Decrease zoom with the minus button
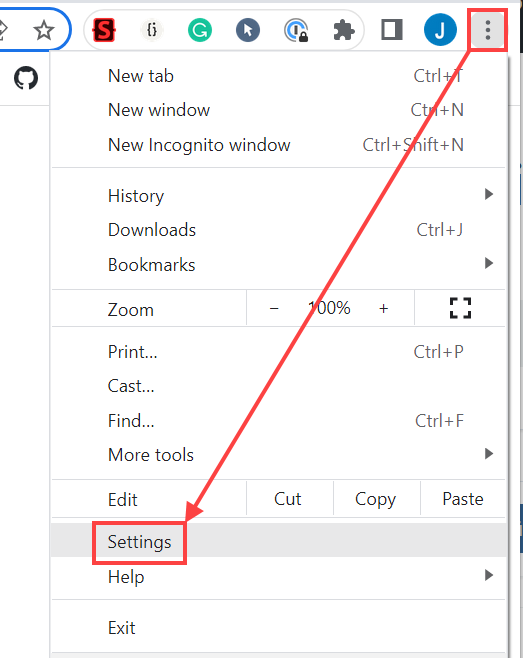The width and height of the screenshot is (523, 658). pyautogui.click(x=274, y=308)
